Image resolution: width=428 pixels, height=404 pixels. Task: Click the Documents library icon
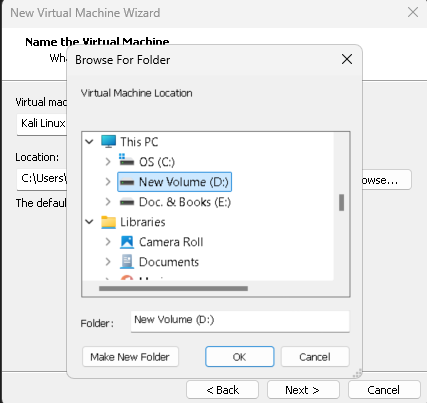click(127, 262)
